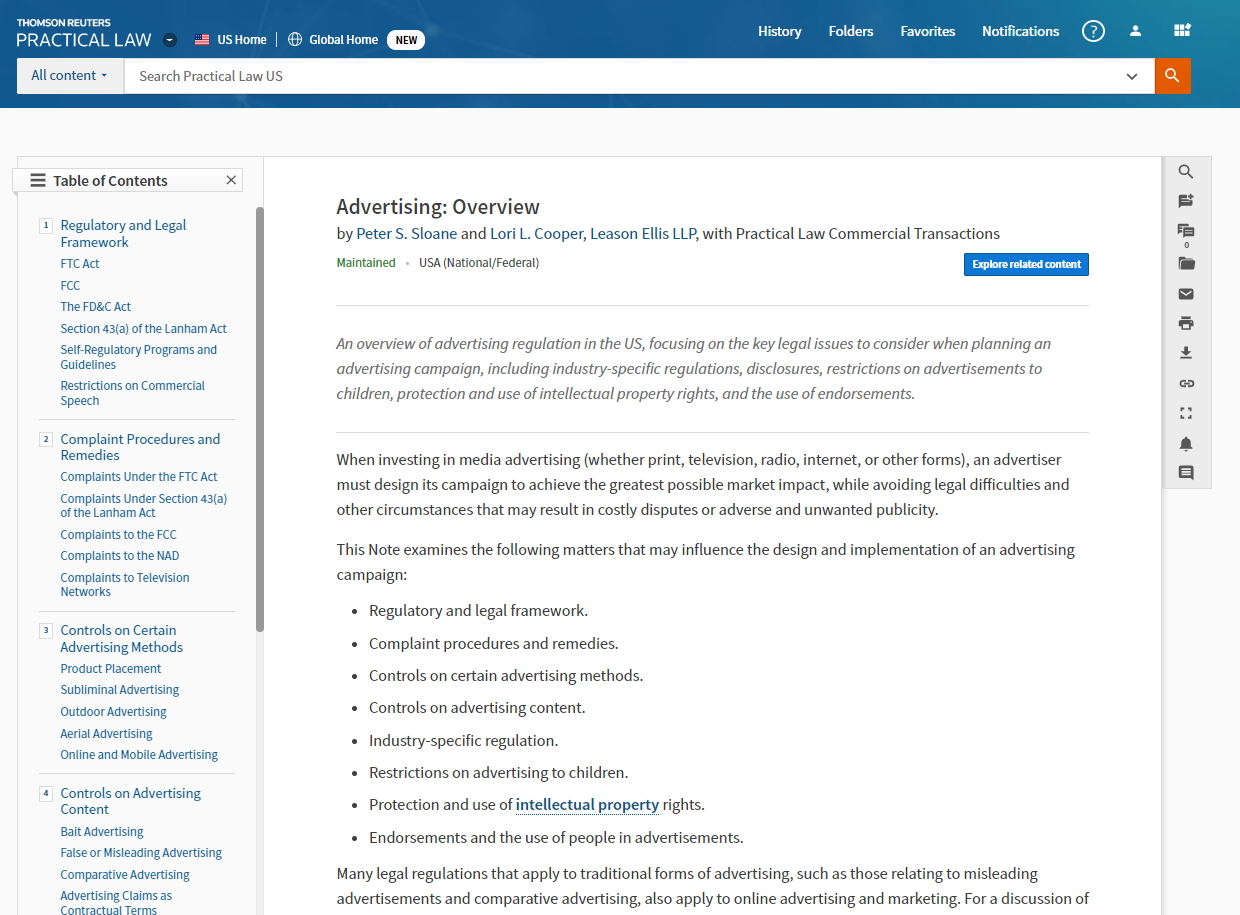Open the All content dropdown

(x=69, y=76)
